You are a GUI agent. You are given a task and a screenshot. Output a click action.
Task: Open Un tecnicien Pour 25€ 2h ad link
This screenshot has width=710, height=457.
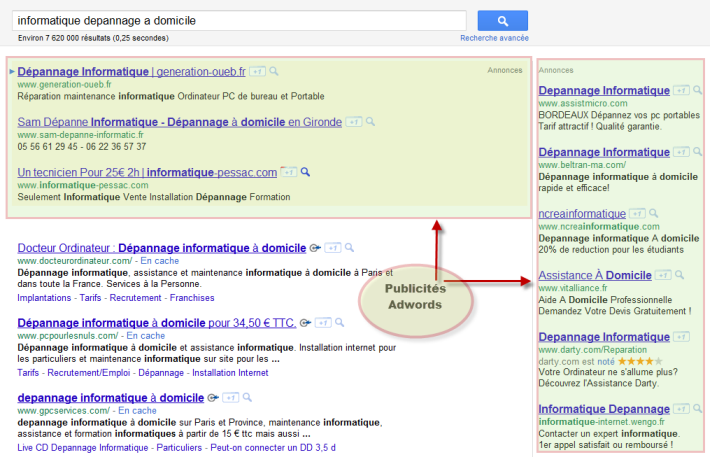point(147,172)
